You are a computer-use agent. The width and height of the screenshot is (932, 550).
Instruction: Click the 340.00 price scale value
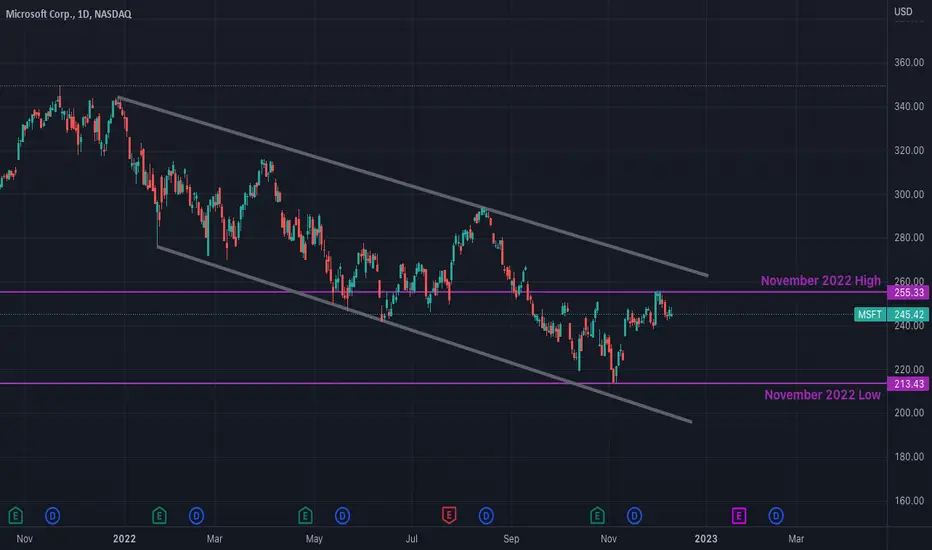909,106
